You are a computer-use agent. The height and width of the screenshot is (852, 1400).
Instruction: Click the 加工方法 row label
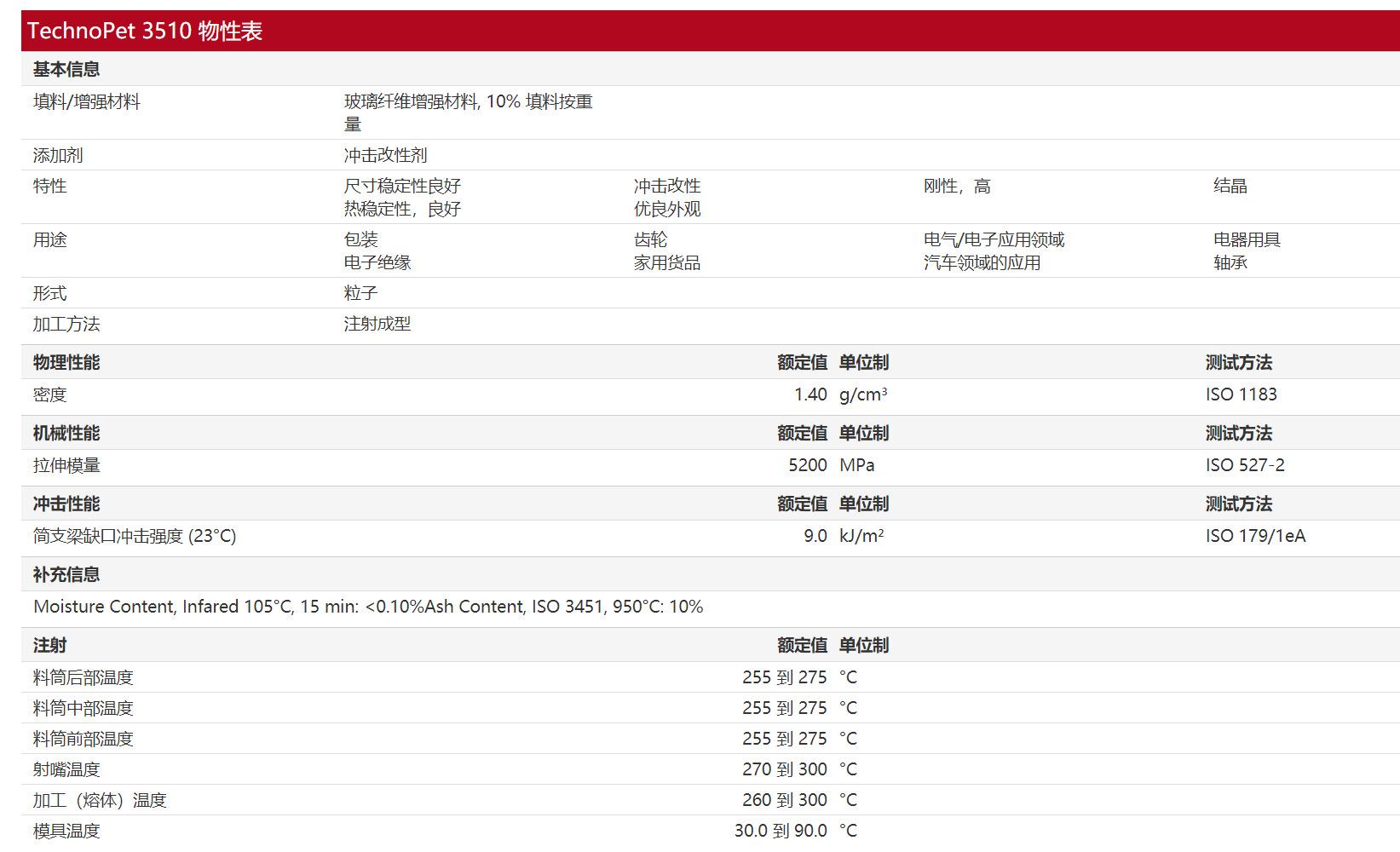coord(66,324)
